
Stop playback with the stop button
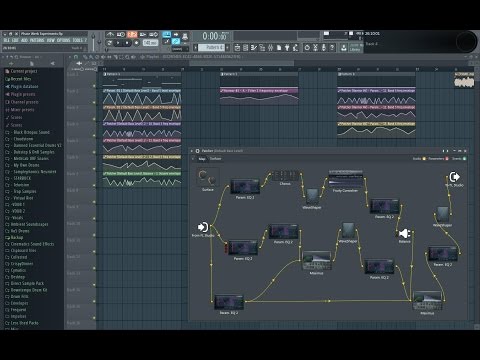[x=127, y=43]
